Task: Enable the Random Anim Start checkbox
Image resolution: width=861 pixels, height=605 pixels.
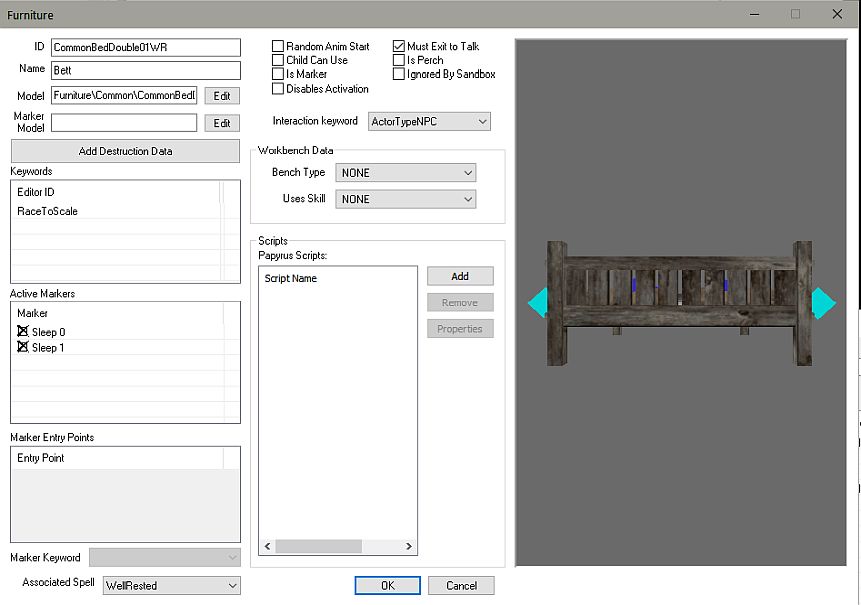Action: tap(278, 46)
